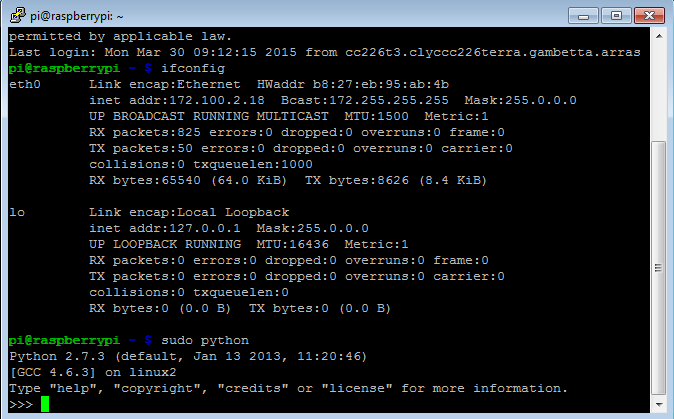Viewport: 674px width, 419px height.
Task: Click the Python 2.7.3 version line
Action: click(188, 356)
